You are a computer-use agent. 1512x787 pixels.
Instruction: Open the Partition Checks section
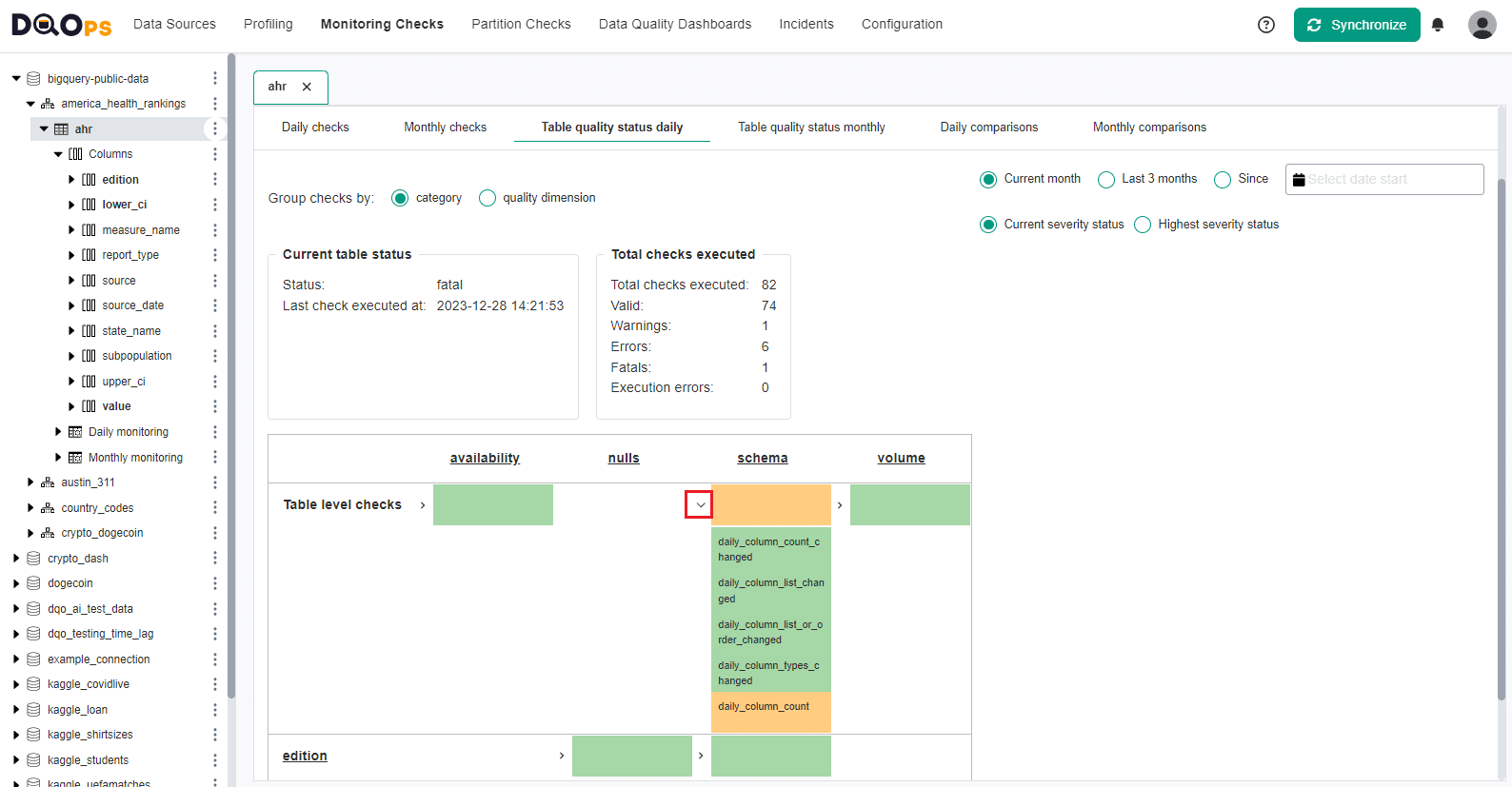tap(521, 24)
